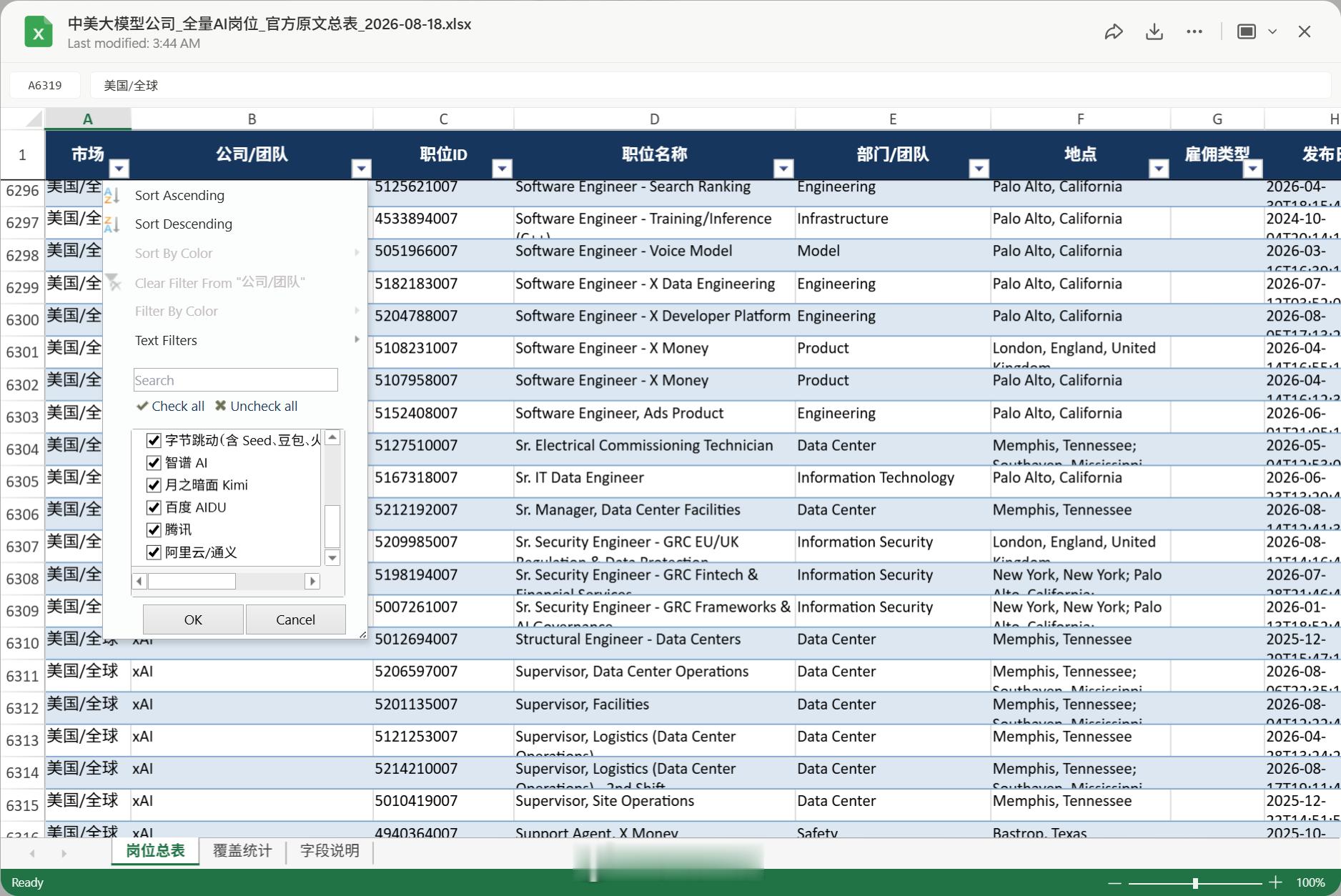Focus the filter Search box
Viewport: 1341px width, 896px height.
(x=235, y=380)
